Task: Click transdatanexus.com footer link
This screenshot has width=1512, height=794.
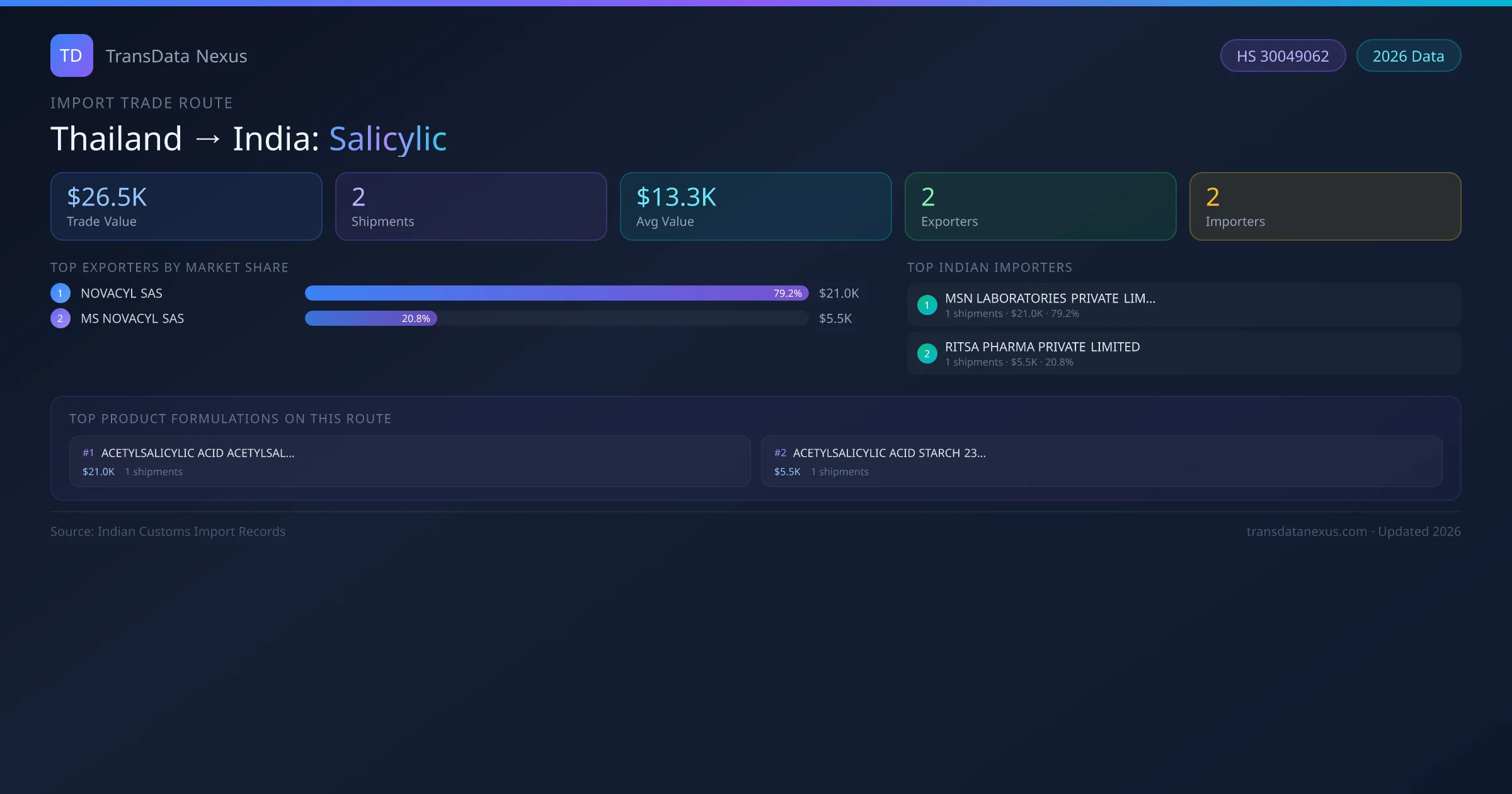Action: (x=1307, y=531)
